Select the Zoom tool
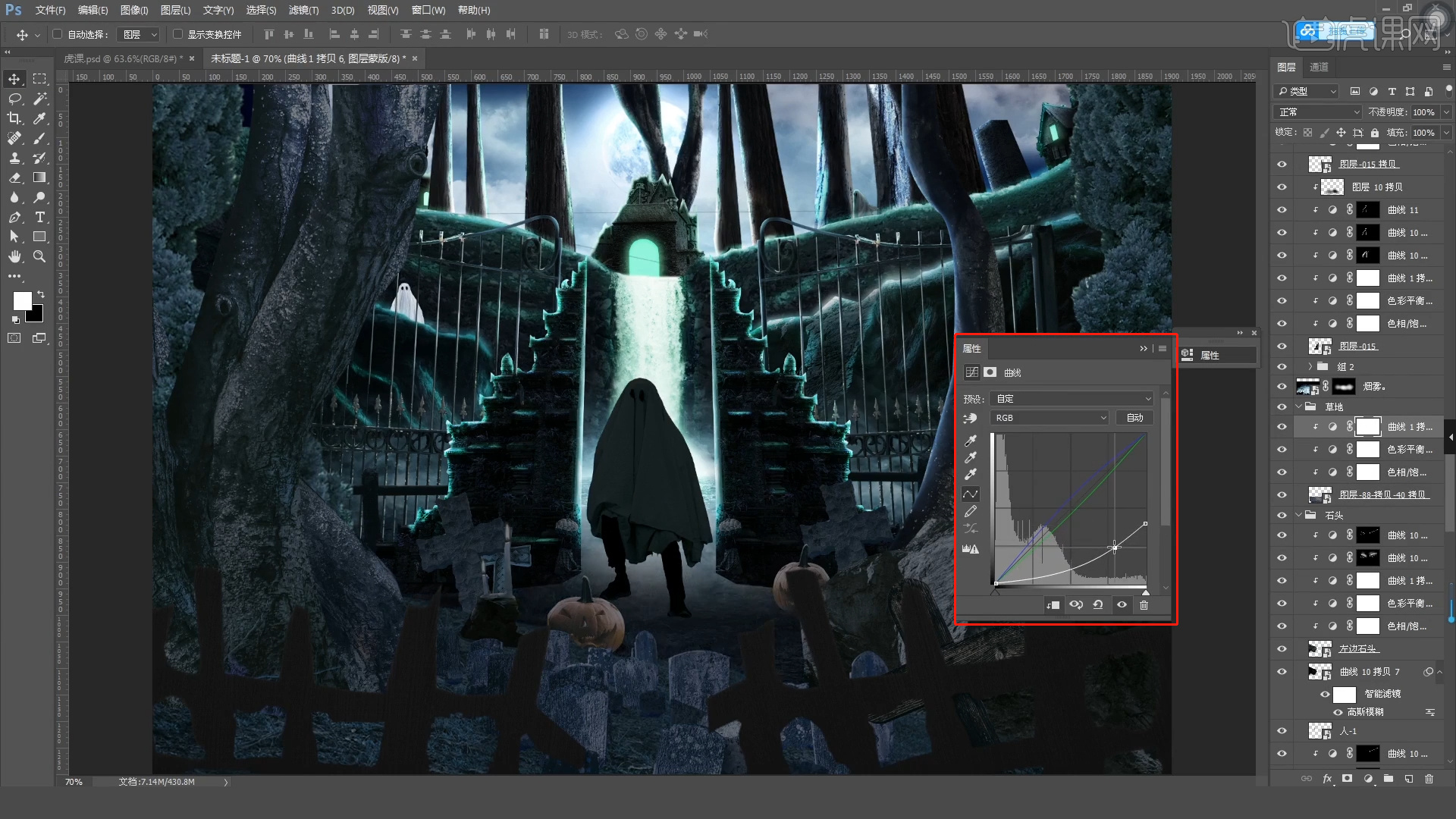The image size is (1456, 819). [40, 256]
